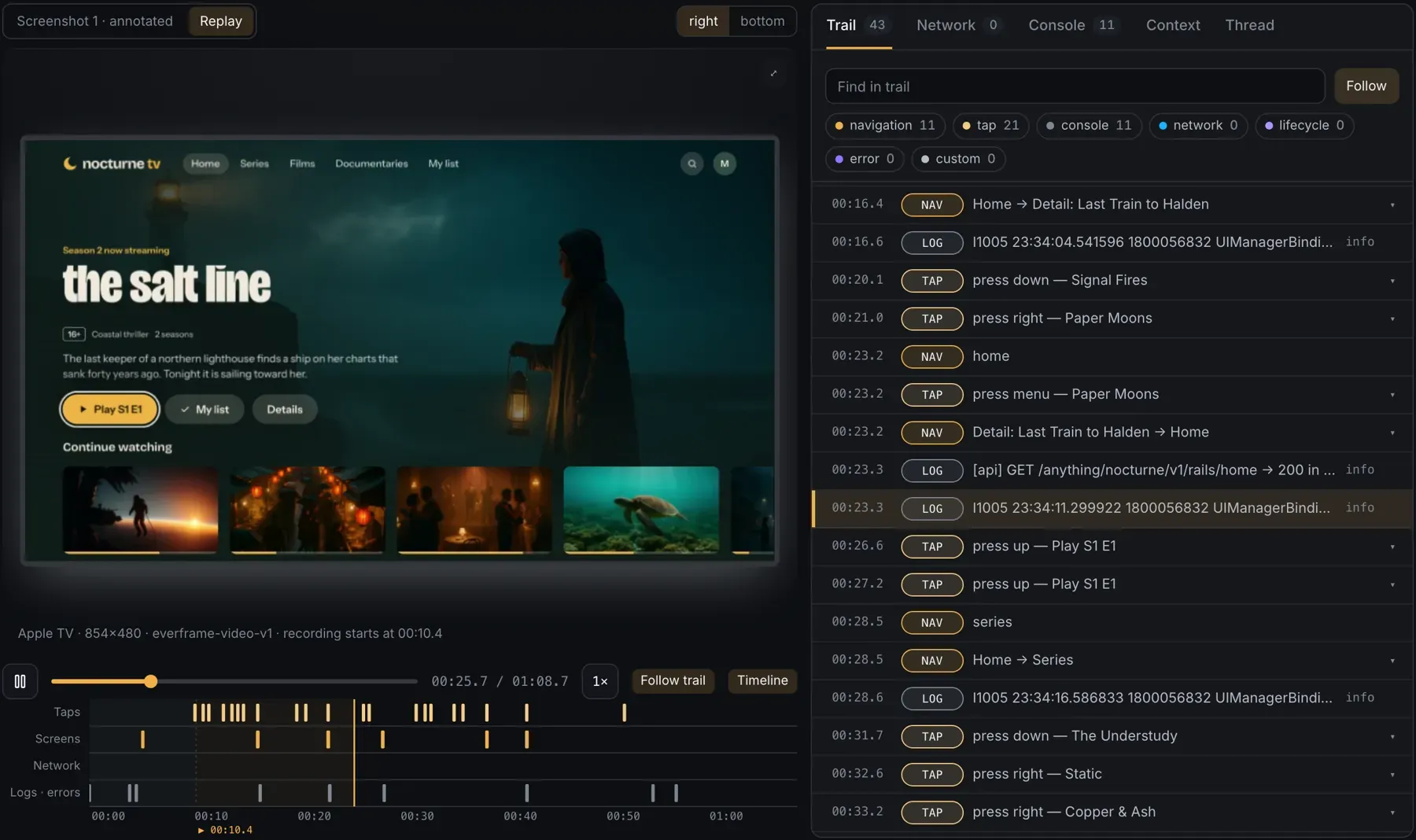This screenshot has height=840, width=1416.
Task: Pause replay with the pause icon
Action: [20, 681]
